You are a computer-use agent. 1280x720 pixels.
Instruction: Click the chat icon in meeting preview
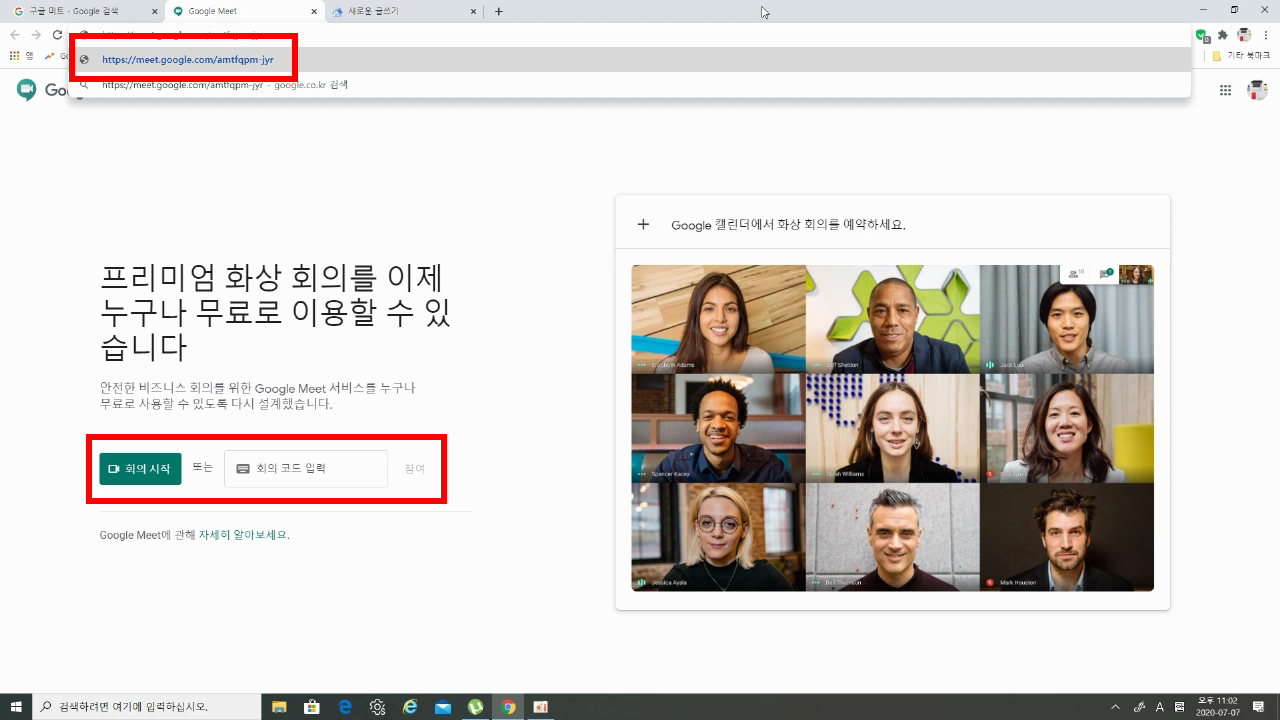tap(1105, 273)
